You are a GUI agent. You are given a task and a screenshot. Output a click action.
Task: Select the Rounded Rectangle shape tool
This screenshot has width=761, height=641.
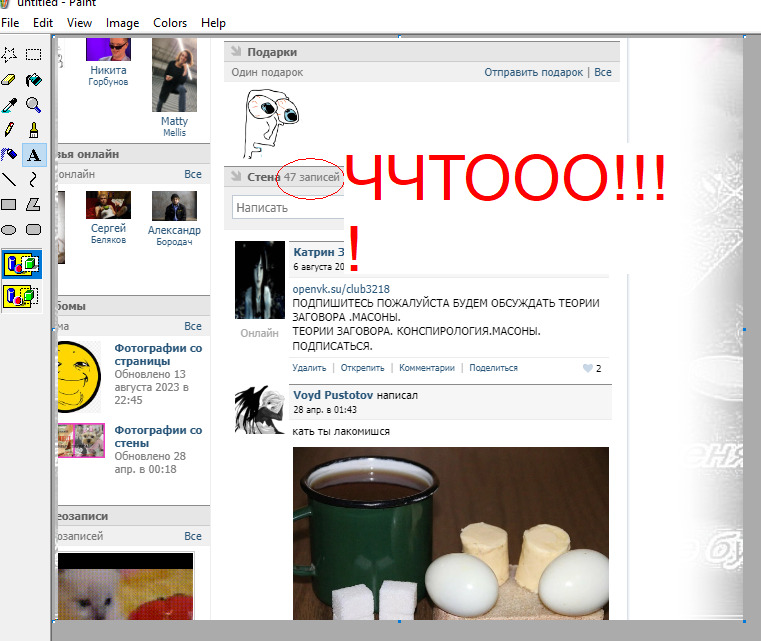(33, 229)
